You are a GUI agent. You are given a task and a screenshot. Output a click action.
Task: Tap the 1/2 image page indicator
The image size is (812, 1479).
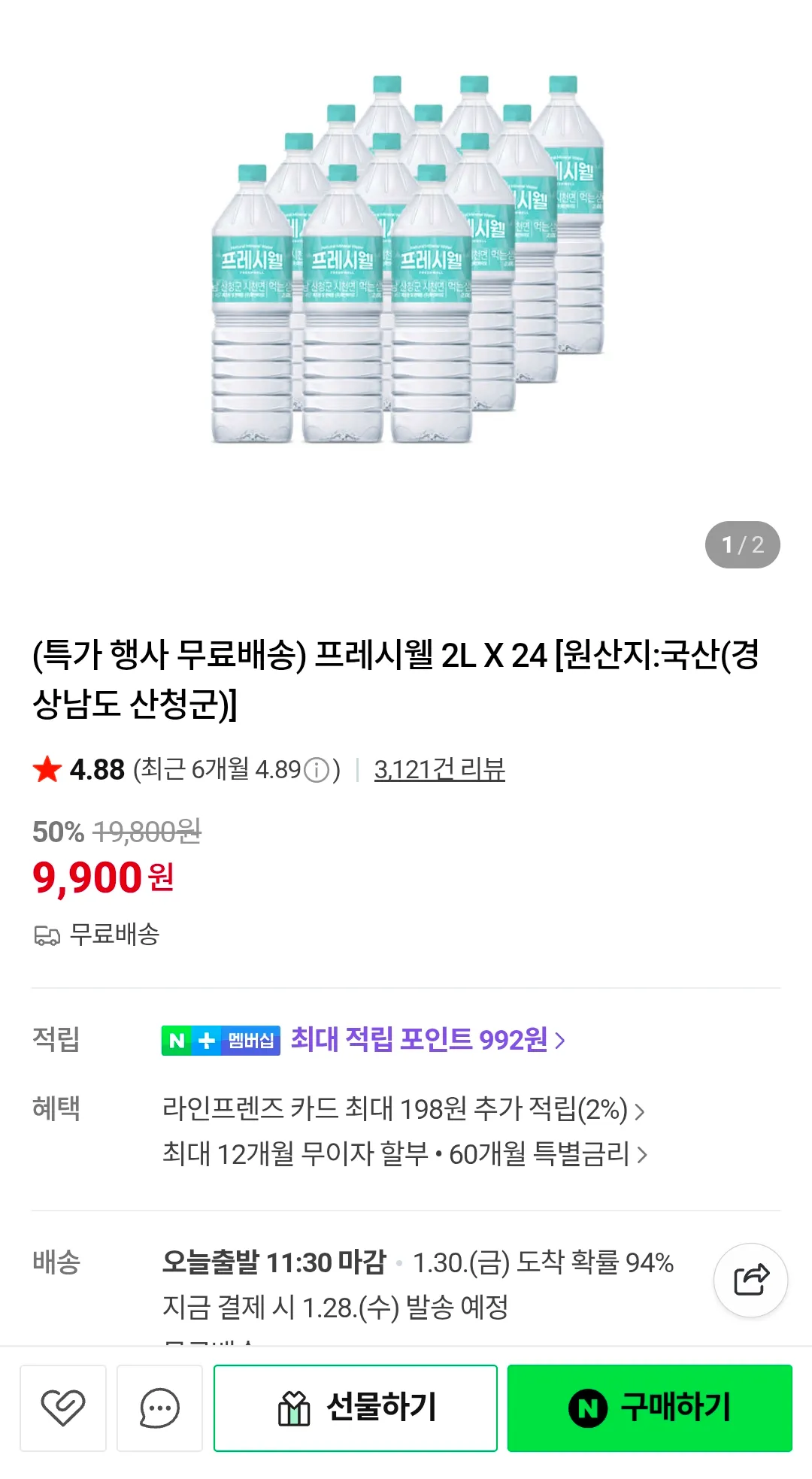point(742,544)
